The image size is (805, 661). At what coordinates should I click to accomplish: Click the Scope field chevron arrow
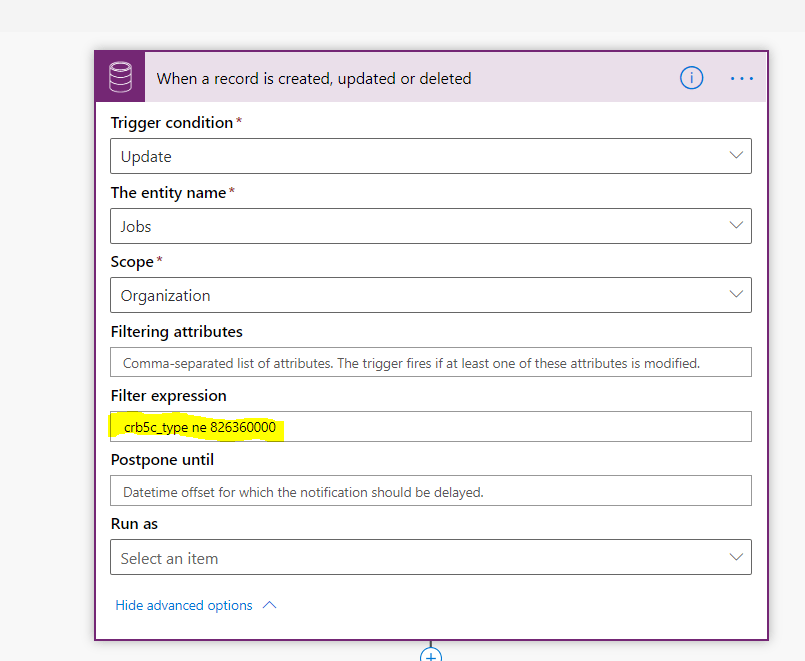click(x=736, y=295)
